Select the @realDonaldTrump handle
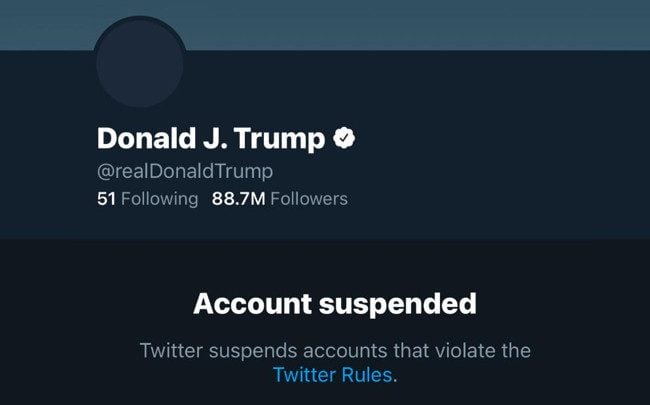Screen dimensions: 650x405 185,172
